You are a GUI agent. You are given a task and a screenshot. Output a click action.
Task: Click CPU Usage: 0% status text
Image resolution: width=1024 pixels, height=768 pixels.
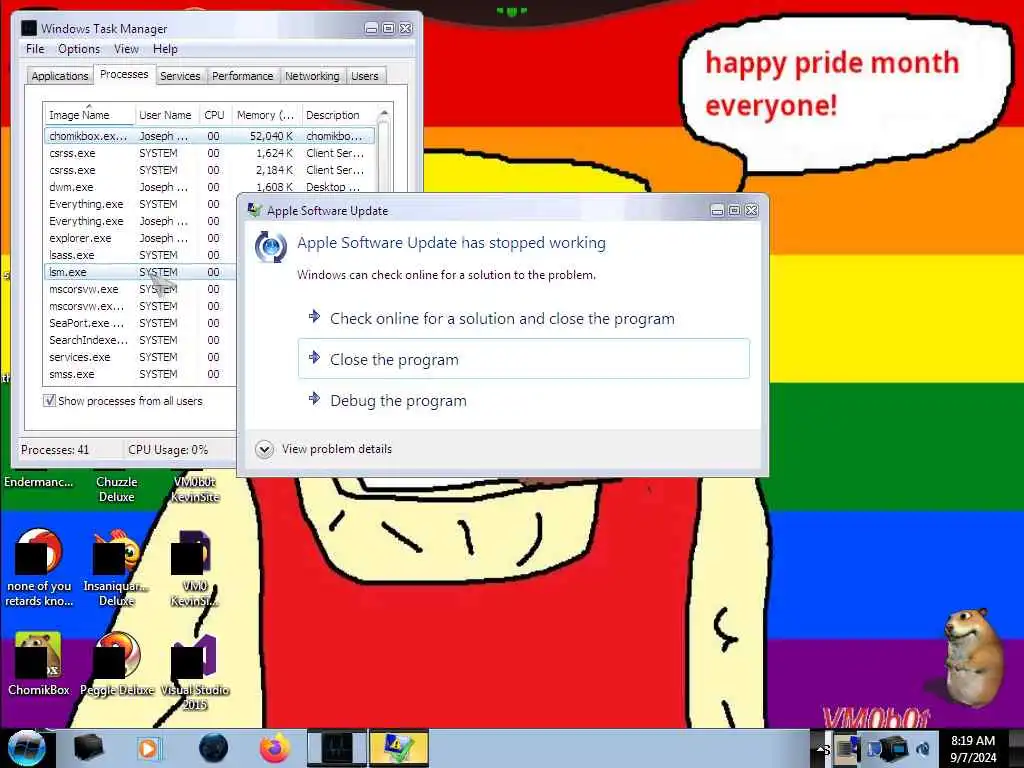(x=168, y=450)
